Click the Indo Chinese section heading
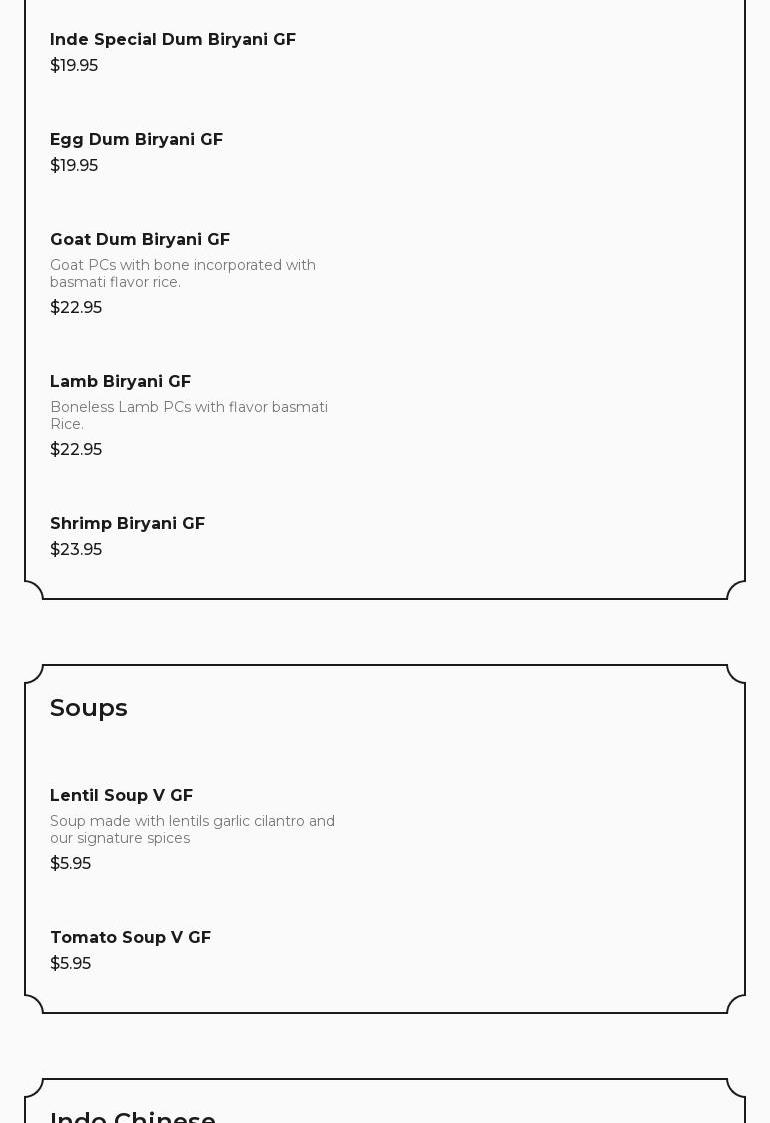The width and height of the screenshot is (770, 1123). click(x=133, y=1116)
